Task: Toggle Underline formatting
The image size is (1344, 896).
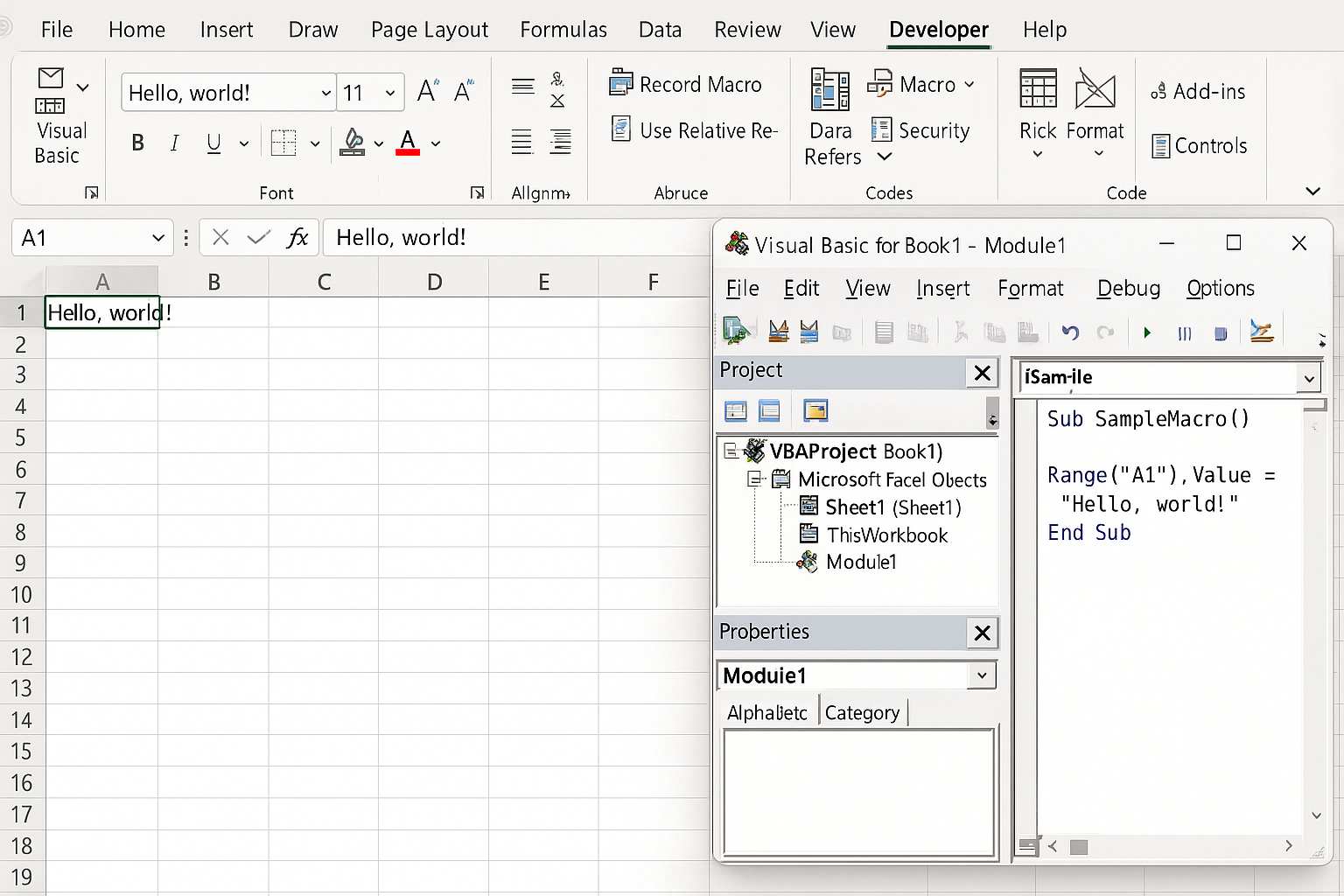Action: 213,143
